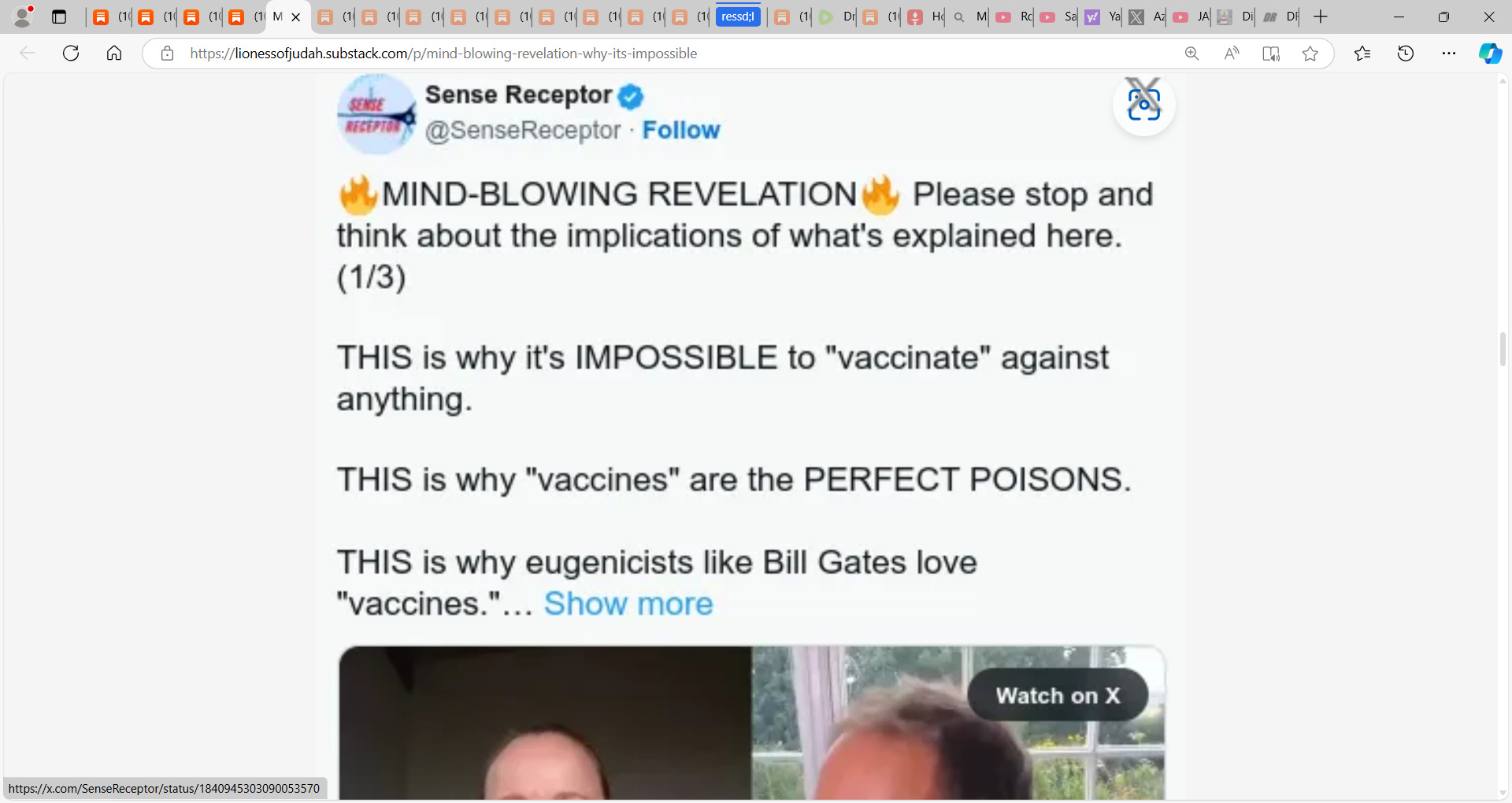Open the tab actions menu icon
Image resolution: width=1512 pixels, height=803 pixels.
59,17
